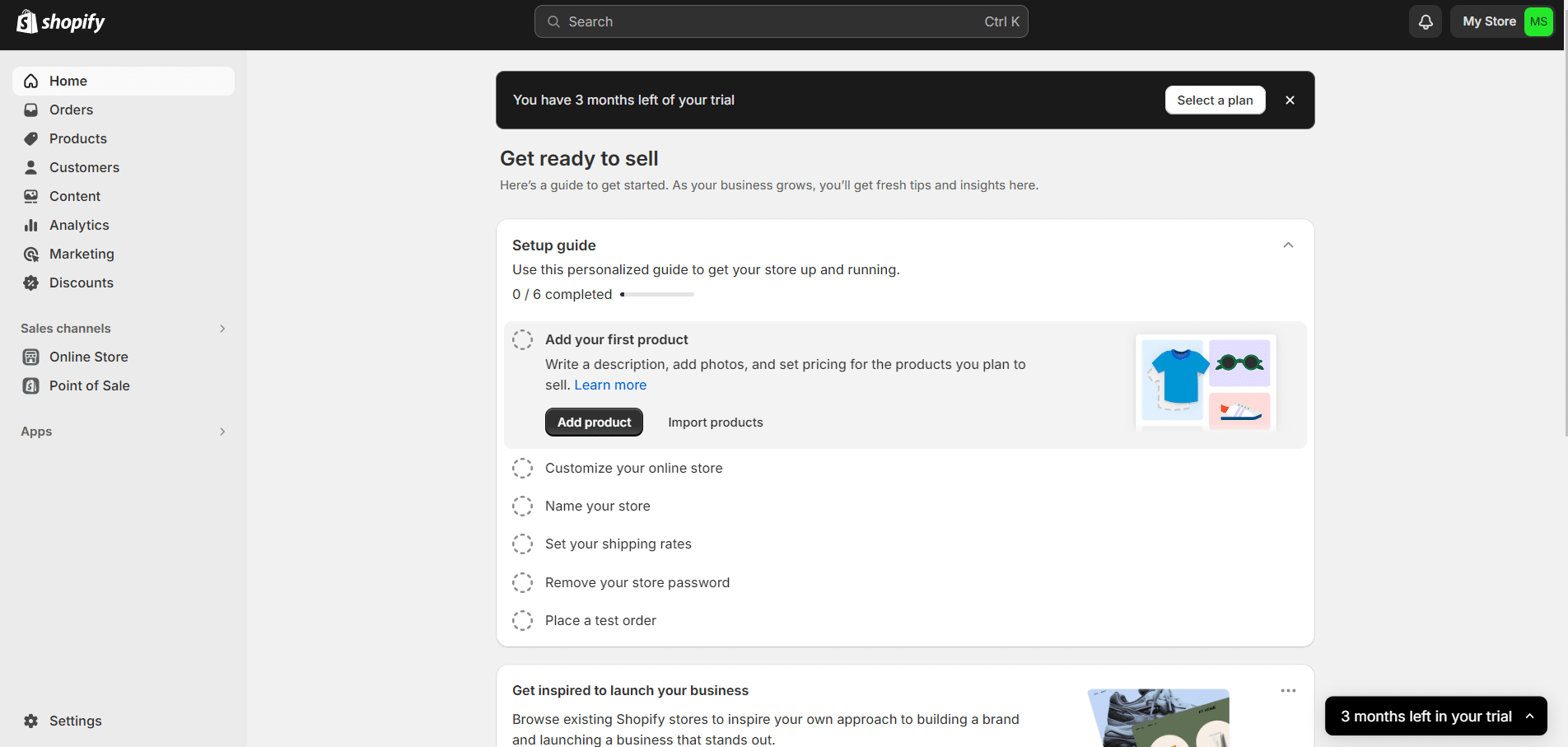The image size is (1568, 747).
Task: Toggle 'Set your shipping rates' completion circle
Action: 522,544
